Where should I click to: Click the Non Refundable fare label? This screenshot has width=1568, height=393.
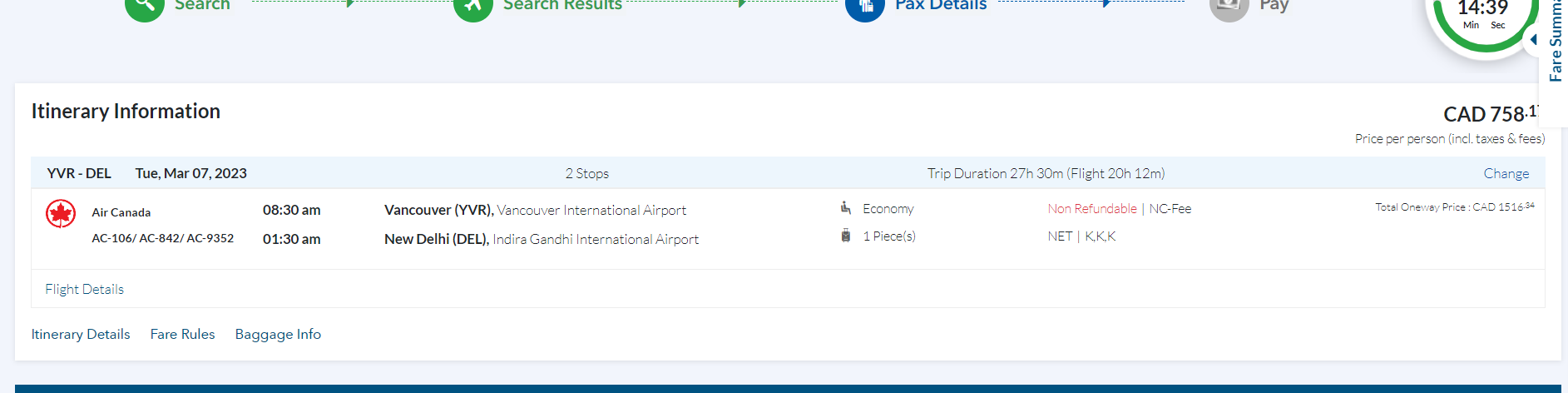(x=1091, y=208)
